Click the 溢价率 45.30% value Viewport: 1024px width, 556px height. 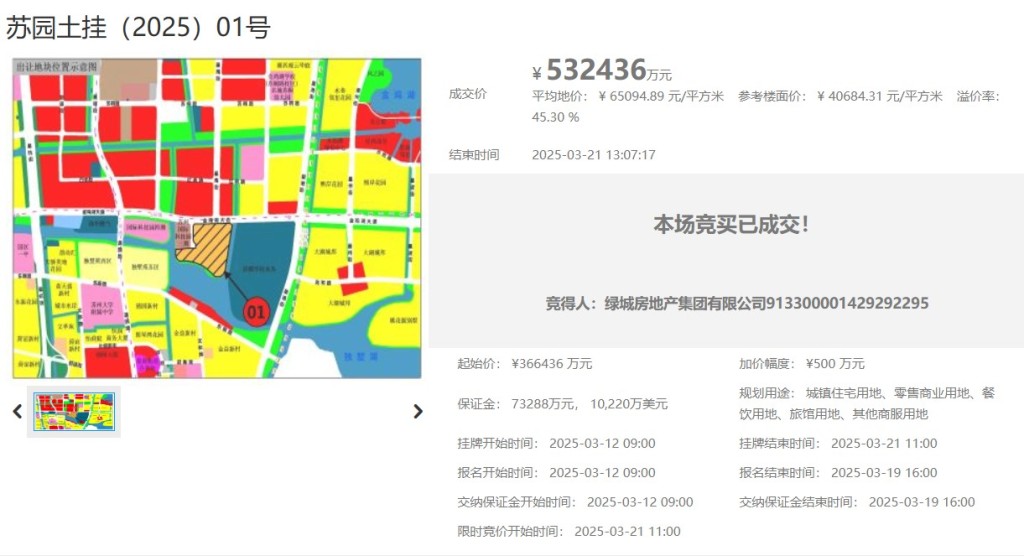[555, 117]
